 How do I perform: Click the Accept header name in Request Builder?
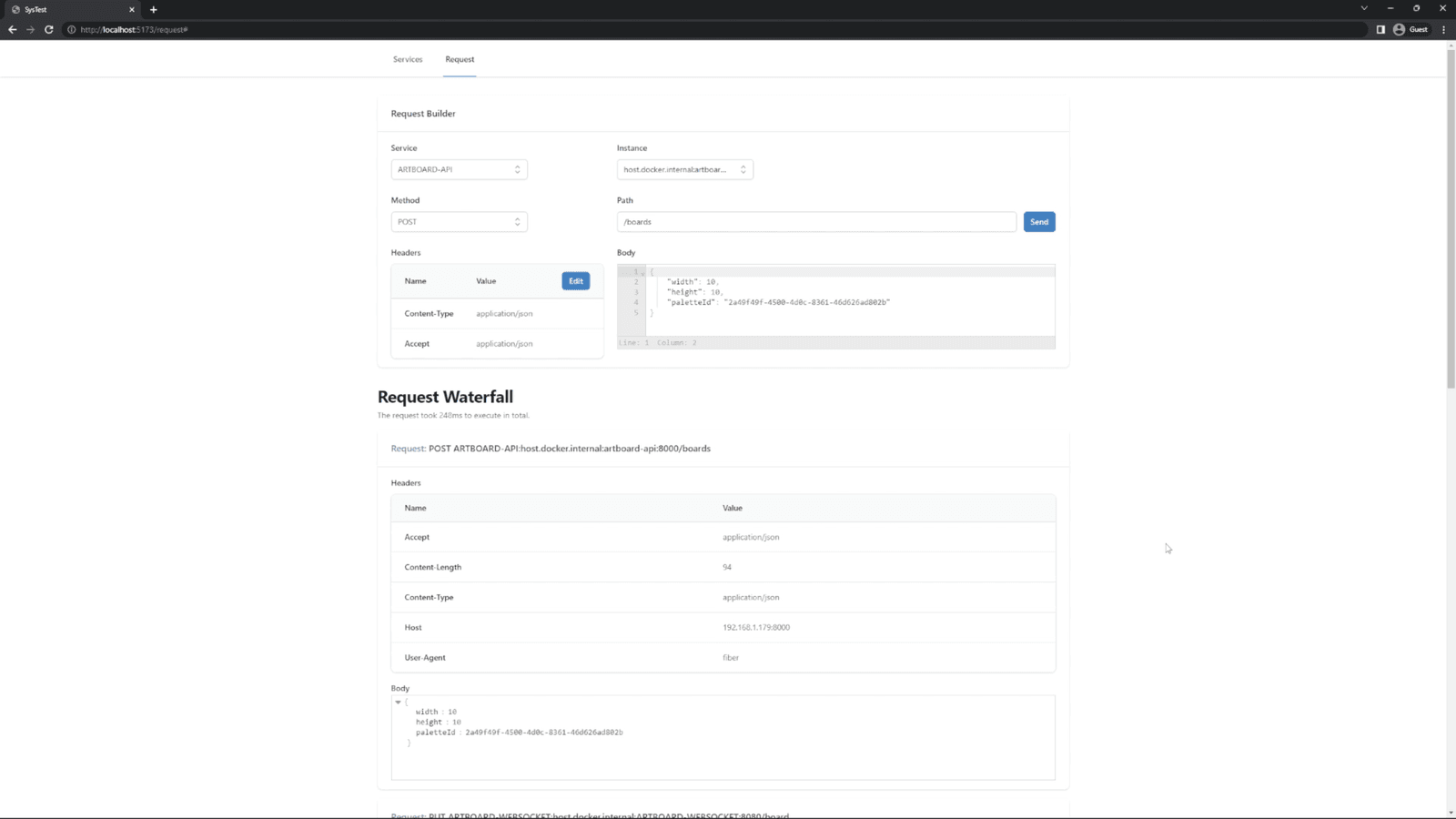point(417,343)
